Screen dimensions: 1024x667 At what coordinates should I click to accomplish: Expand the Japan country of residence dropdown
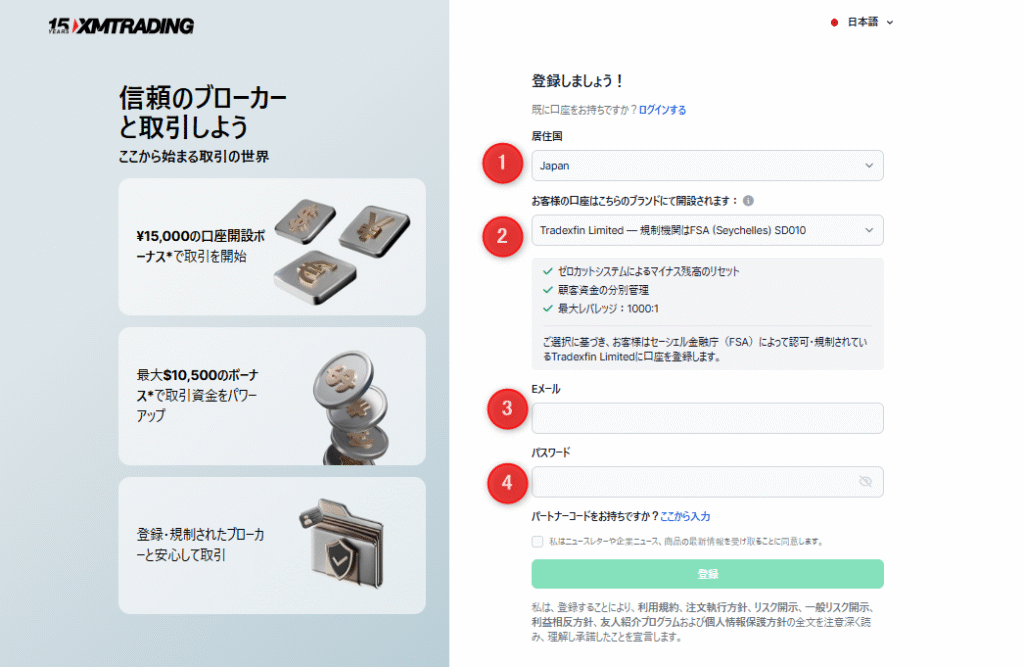[x=707, y=165]
